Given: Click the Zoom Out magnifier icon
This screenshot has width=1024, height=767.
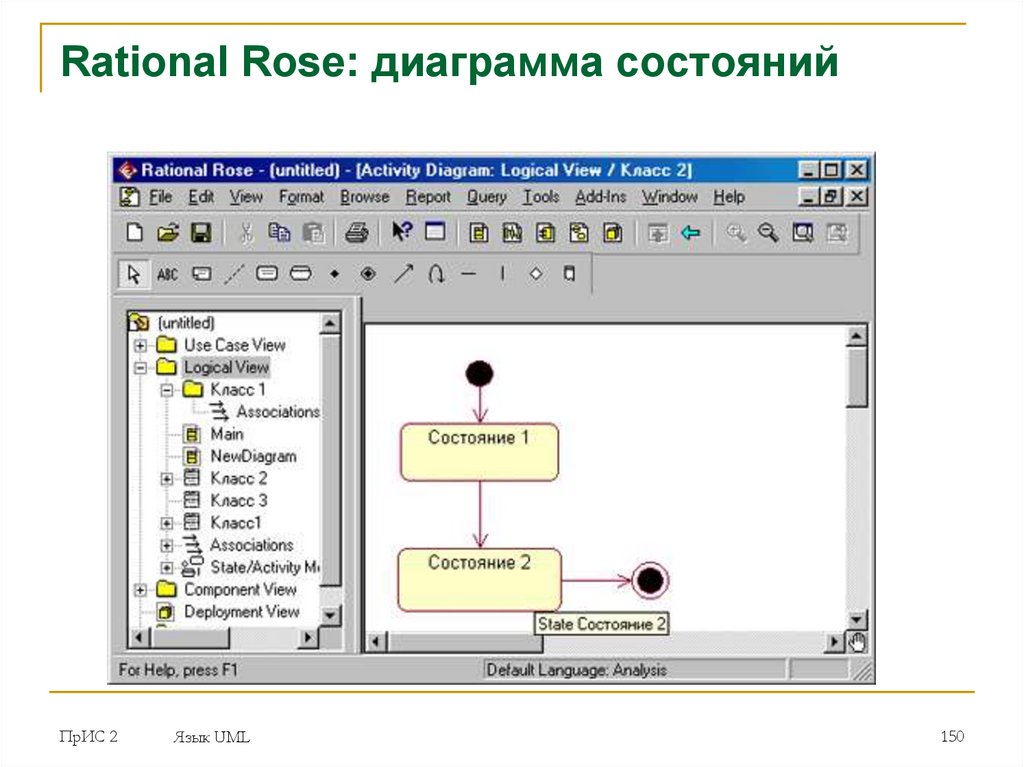Looking at the screenshot, I should 769,233.
